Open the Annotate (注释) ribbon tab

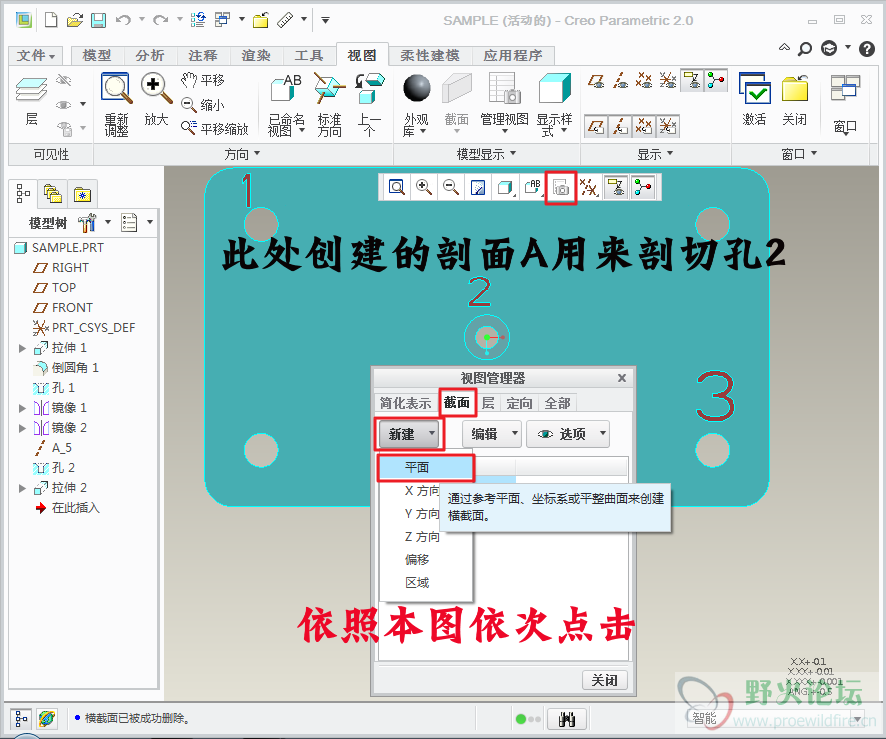pyautogui.click(x=203, y=55)
